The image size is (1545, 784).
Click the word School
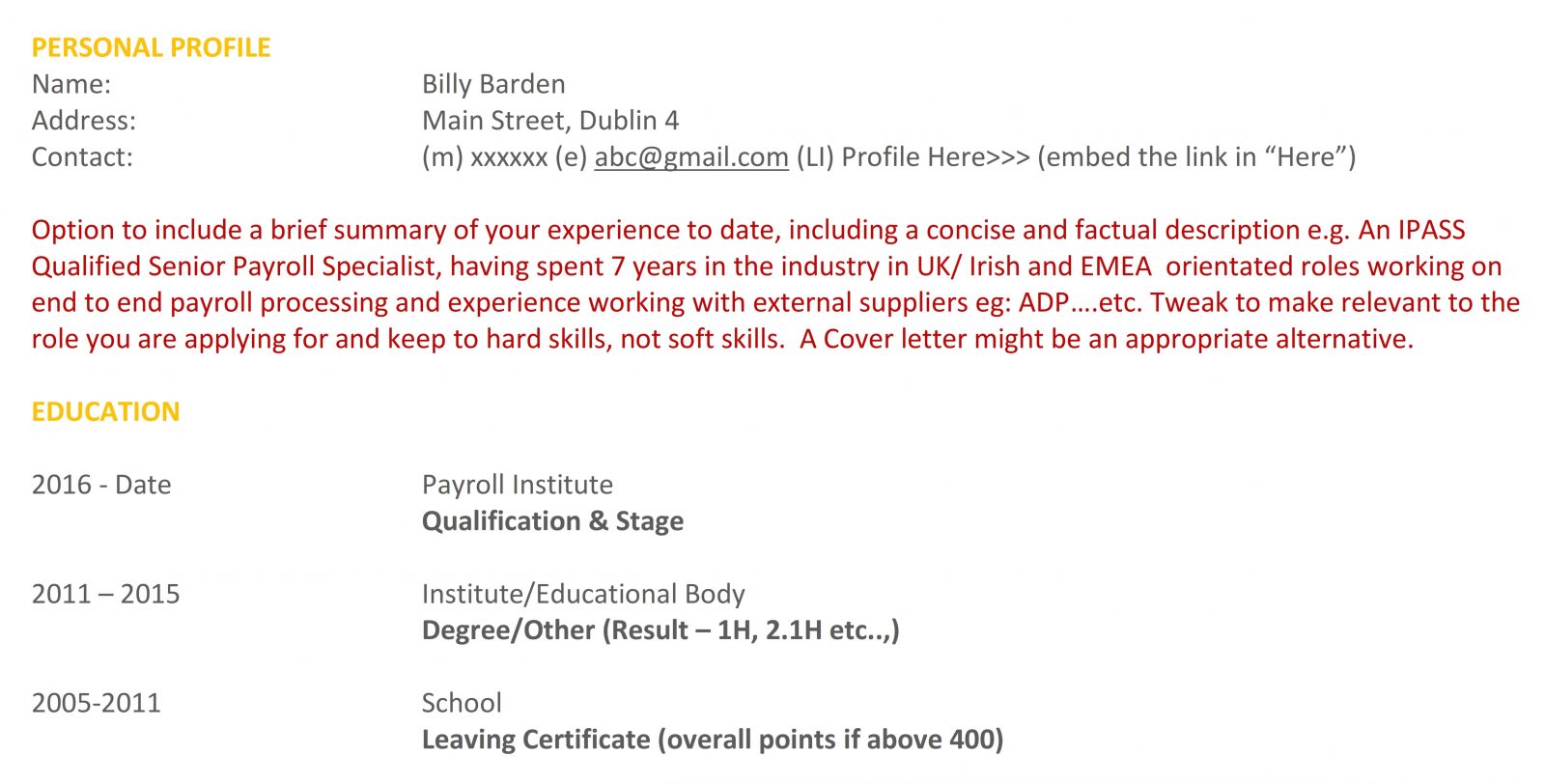[462, 703]
